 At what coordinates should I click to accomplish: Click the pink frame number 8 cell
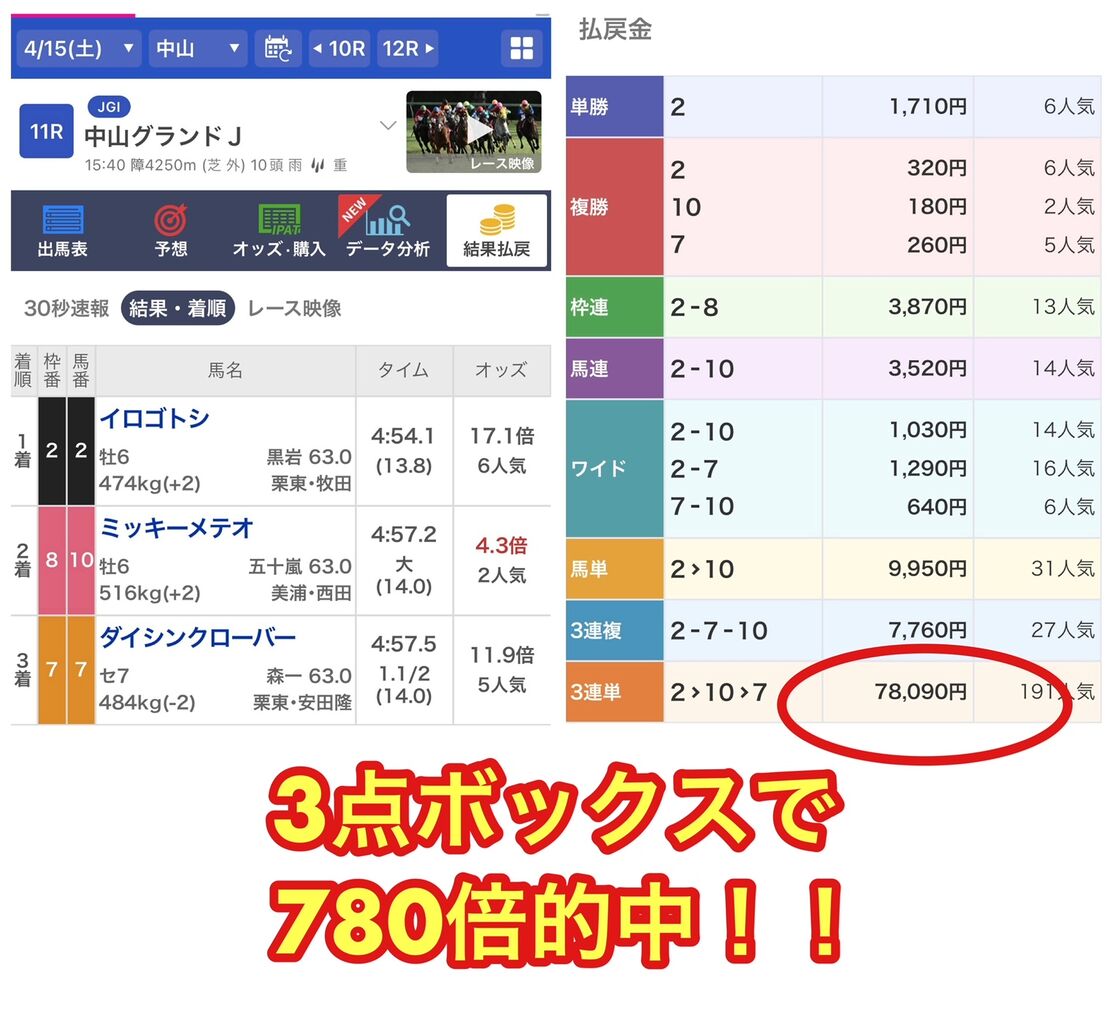pyautogui.click(x=51, y=560)
